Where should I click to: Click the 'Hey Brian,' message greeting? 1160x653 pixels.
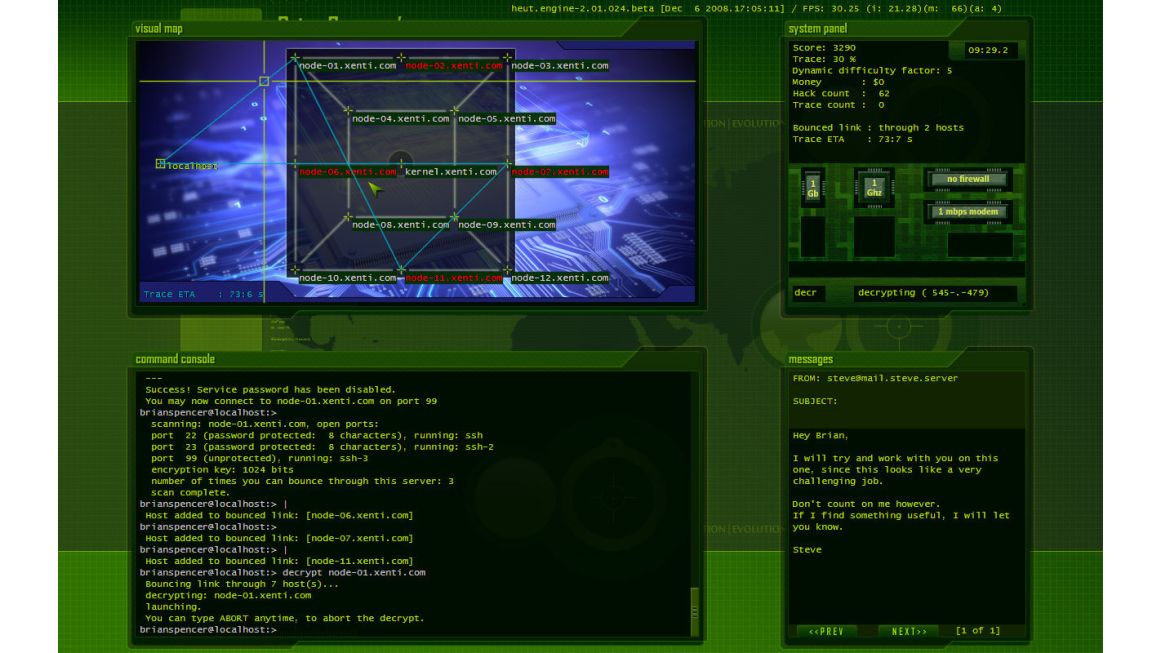pos(820,436)
